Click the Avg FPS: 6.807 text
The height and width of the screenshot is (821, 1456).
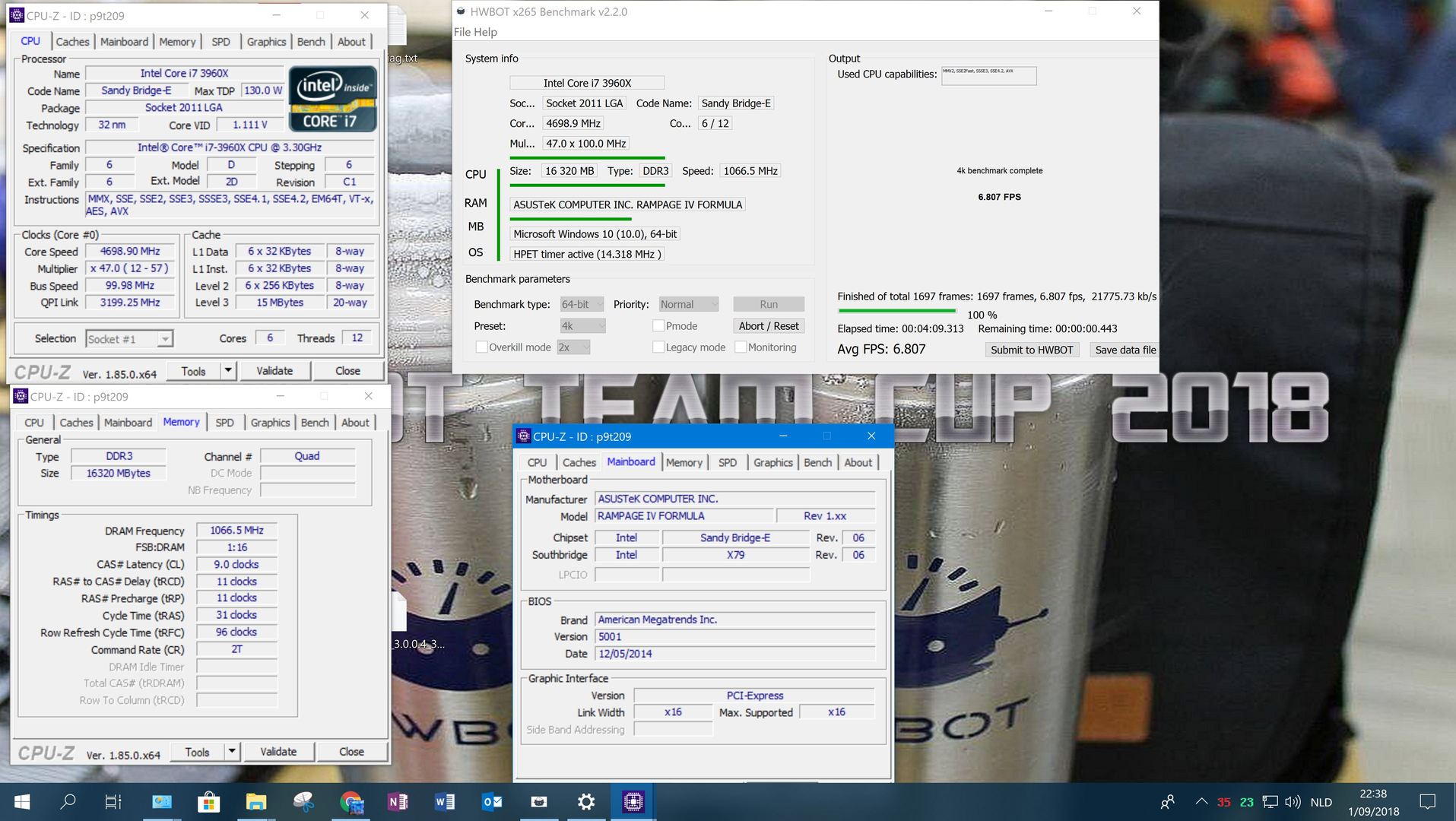coord(881,350)
